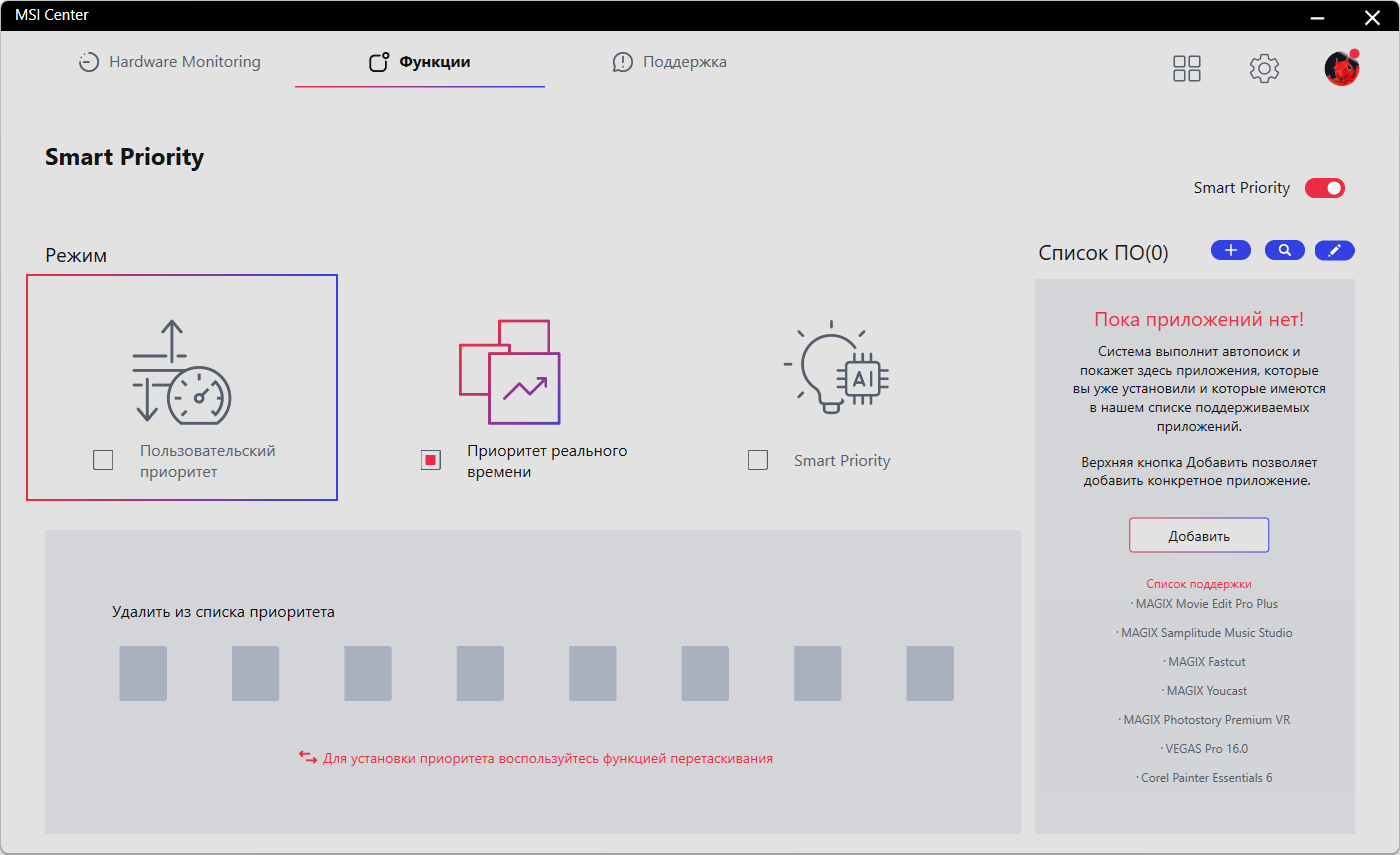Screen dimensions: 1400x855
Task: Uncheck the Приоритет реального времени checkbox
Action: tap(431, 460)
